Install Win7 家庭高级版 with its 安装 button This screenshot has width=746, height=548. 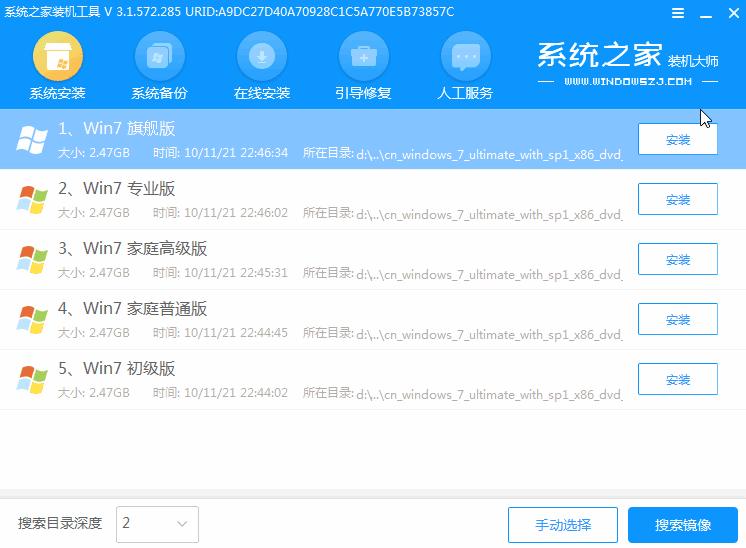[677, 259]
